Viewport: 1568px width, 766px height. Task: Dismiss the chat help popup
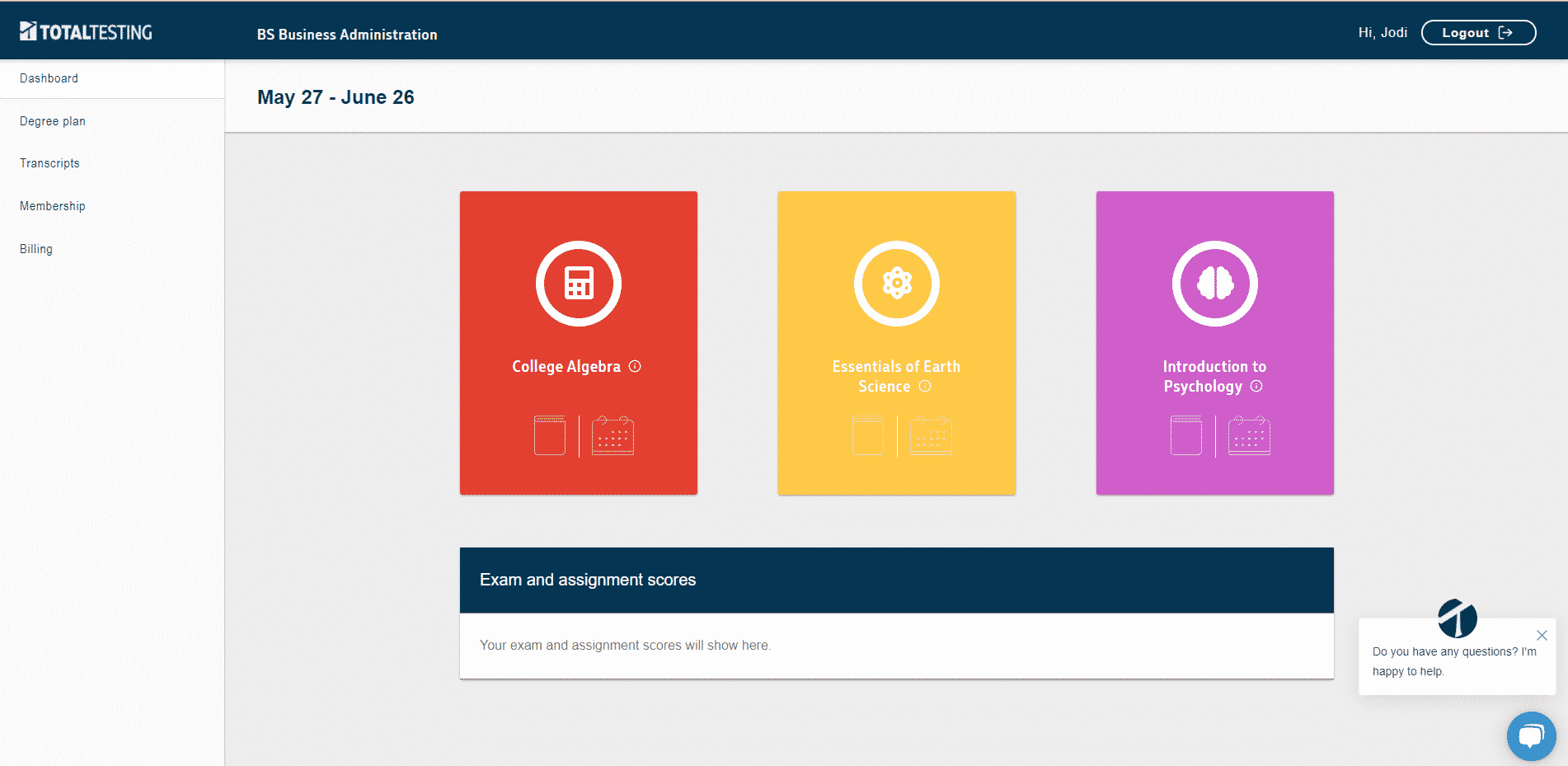pos(1542,635)
